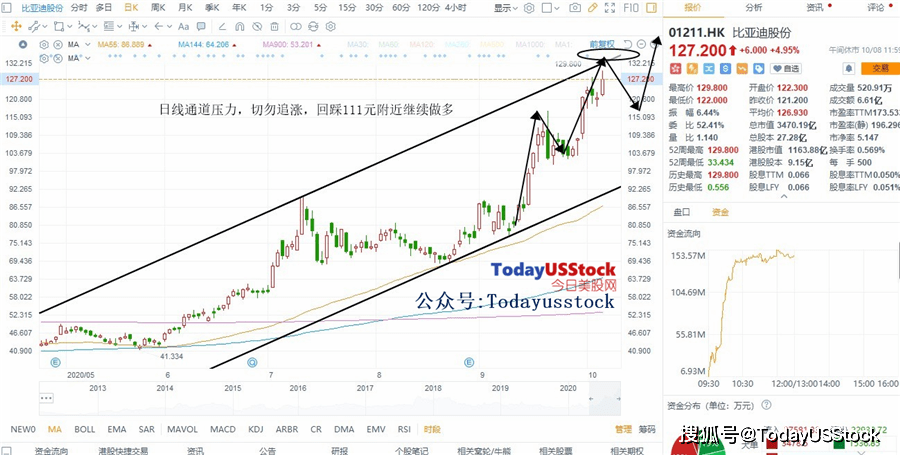The height and width of the screenshot is (455, 900).
Task: Click the blue dollar sign stock tag icon
Action: (726, 68)
